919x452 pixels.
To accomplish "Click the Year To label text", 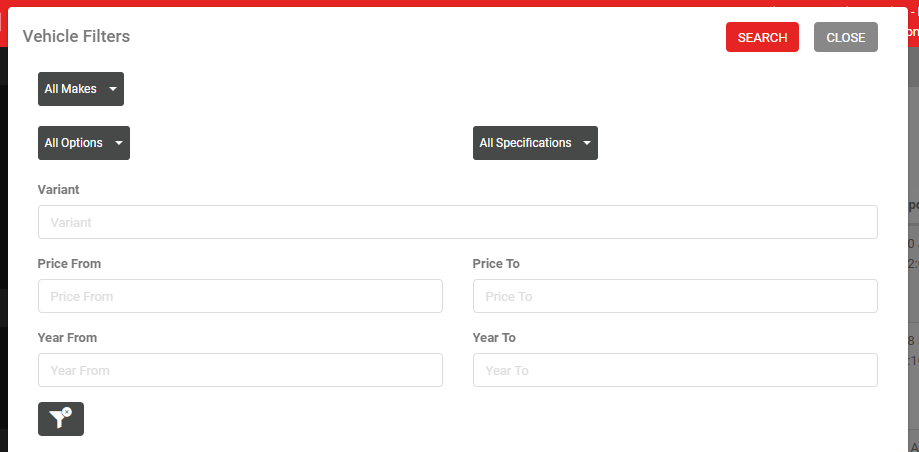I will [x=494, y=338].
